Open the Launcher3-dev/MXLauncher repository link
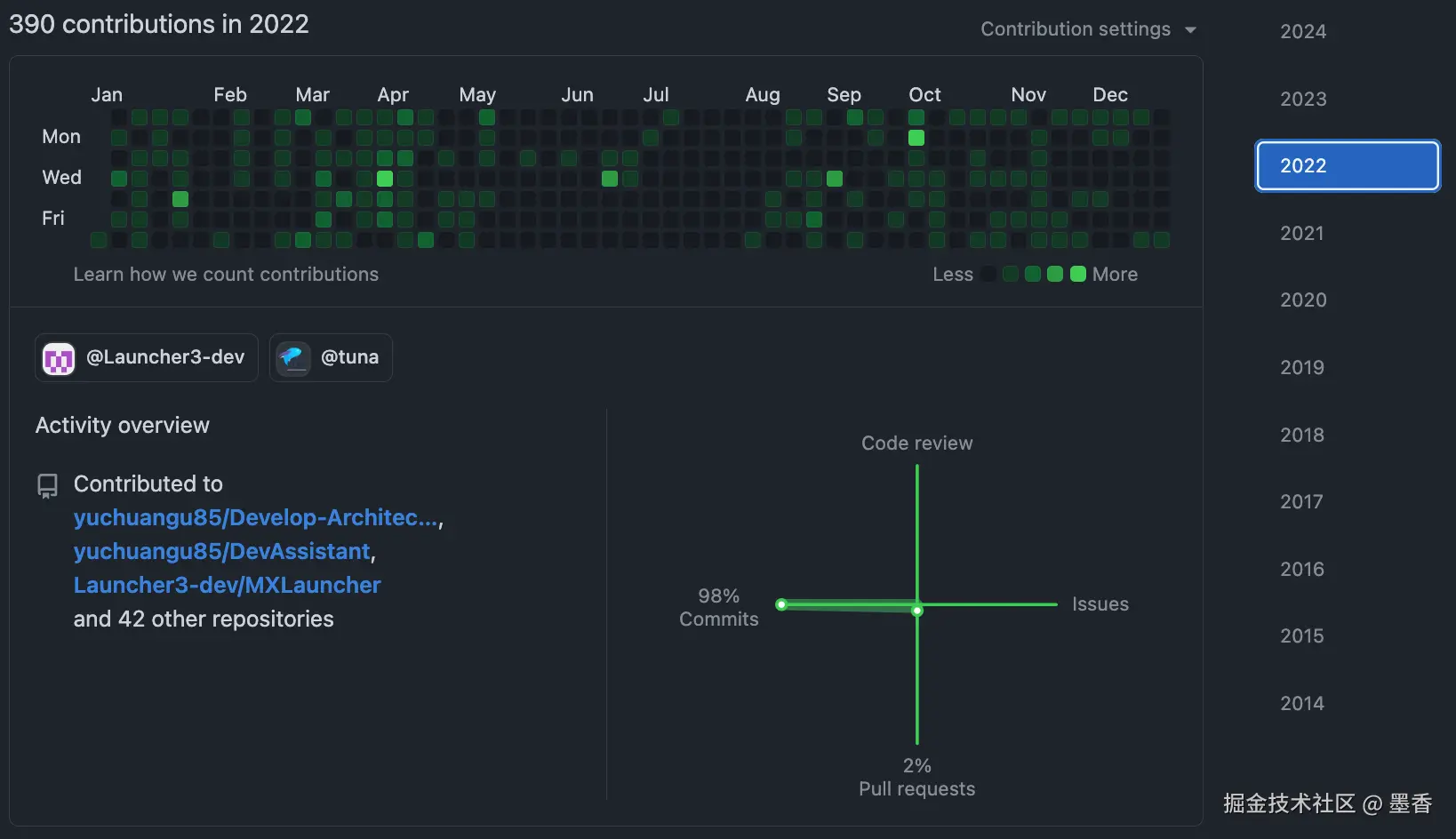Viewport: 1456px width, 839px height. point(227,585)
